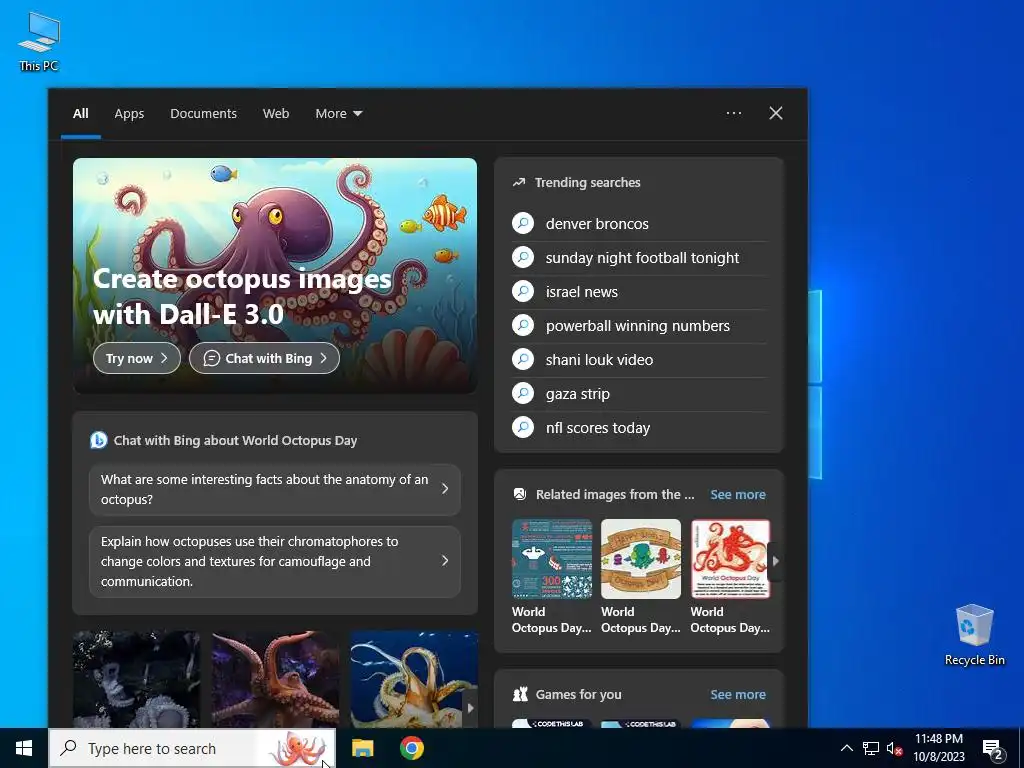Search trending 'powerball winning numbers'

click(637, 325)
